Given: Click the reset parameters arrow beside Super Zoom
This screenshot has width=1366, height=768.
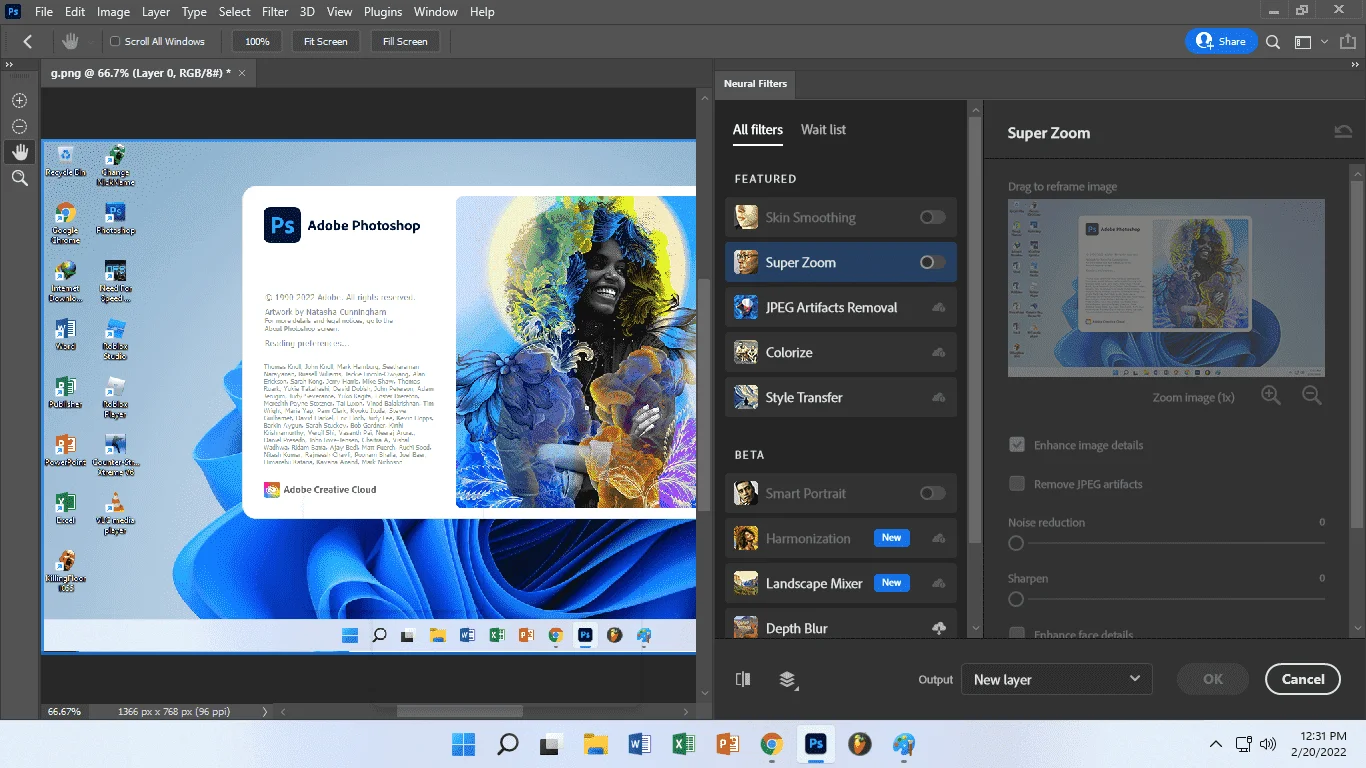Looking at the screenshot, I should (x=1343, y=132).
